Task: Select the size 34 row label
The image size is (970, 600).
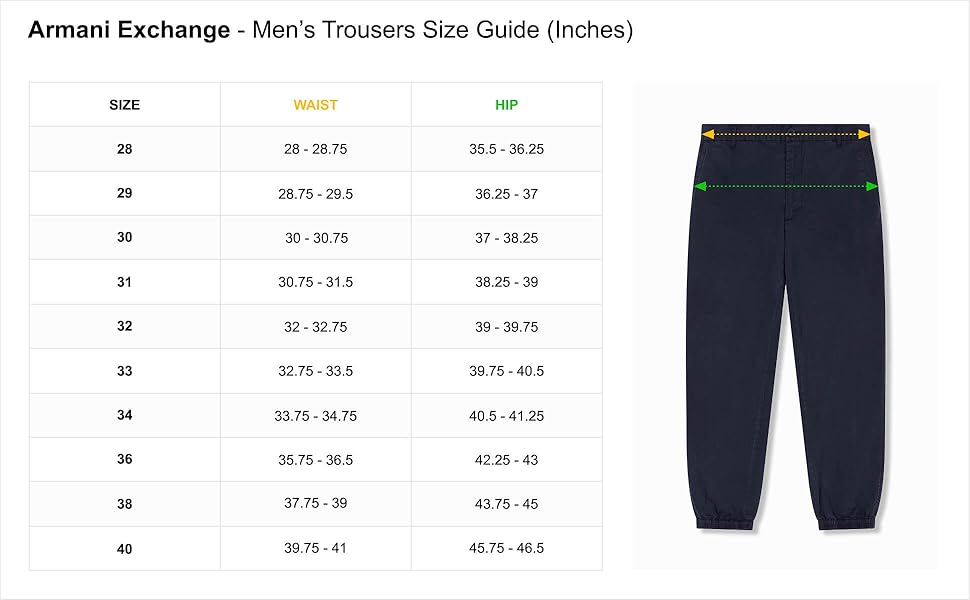Action: (x=124, y=415)
